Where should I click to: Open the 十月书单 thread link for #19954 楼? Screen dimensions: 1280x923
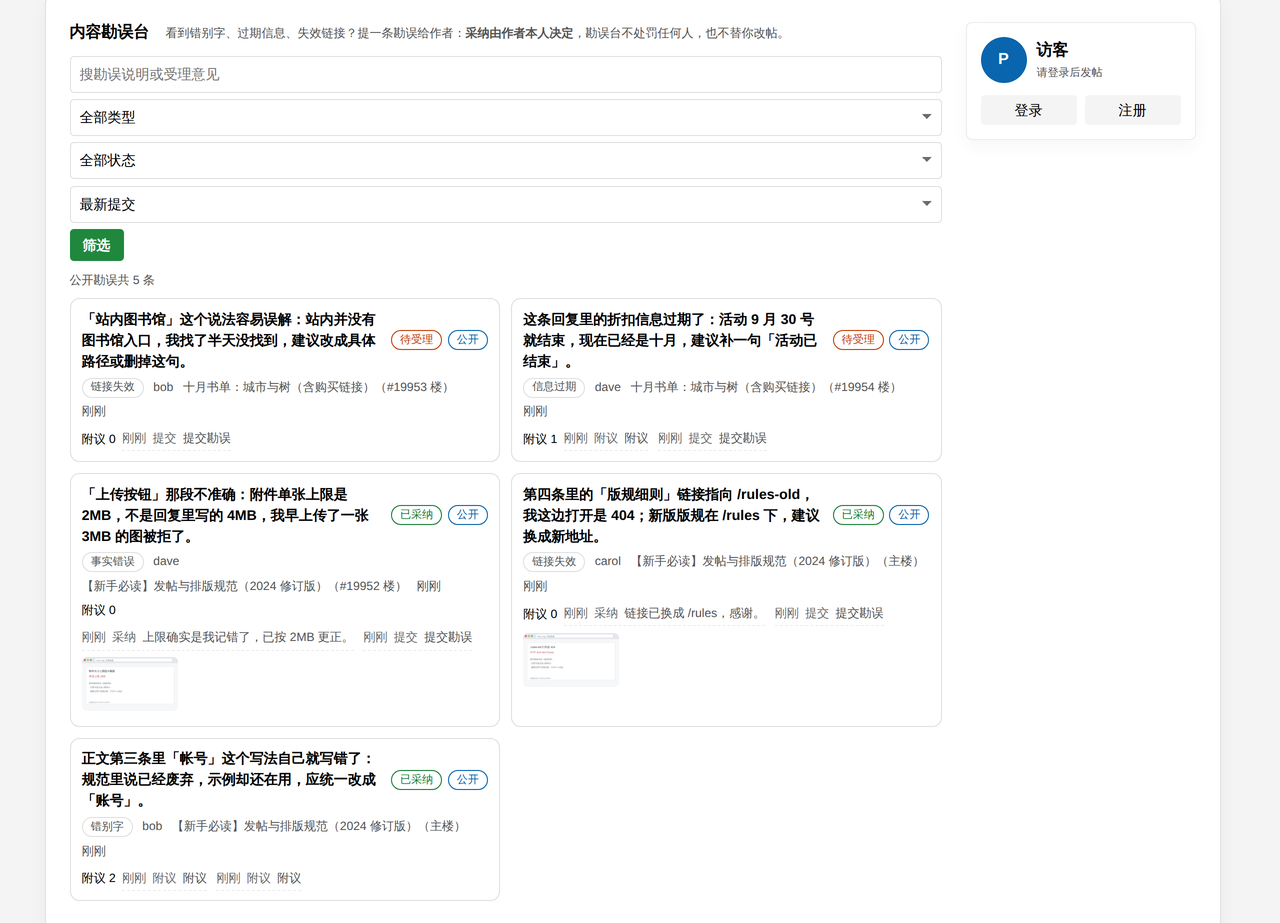pyautogui.click(x=765, y=387)
